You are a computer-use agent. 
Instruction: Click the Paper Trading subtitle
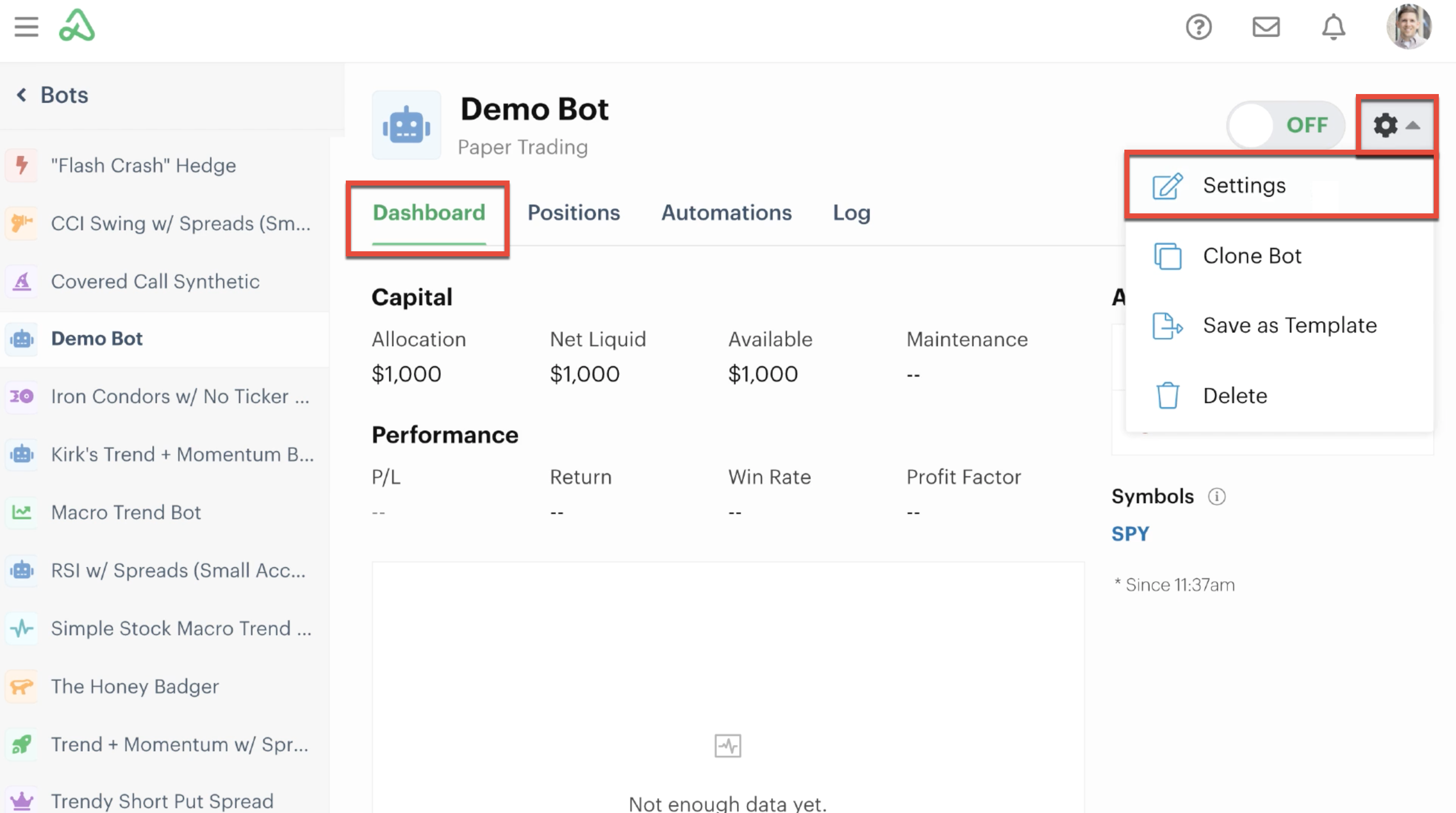pos(523,147)
